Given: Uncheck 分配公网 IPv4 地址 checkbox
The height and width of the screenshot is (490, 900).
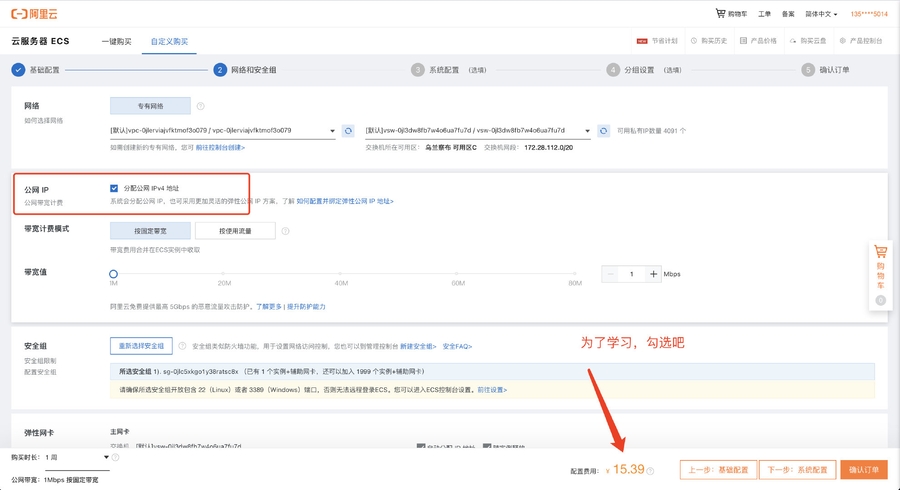Looking at the screenshot, I should pos(114,187).
